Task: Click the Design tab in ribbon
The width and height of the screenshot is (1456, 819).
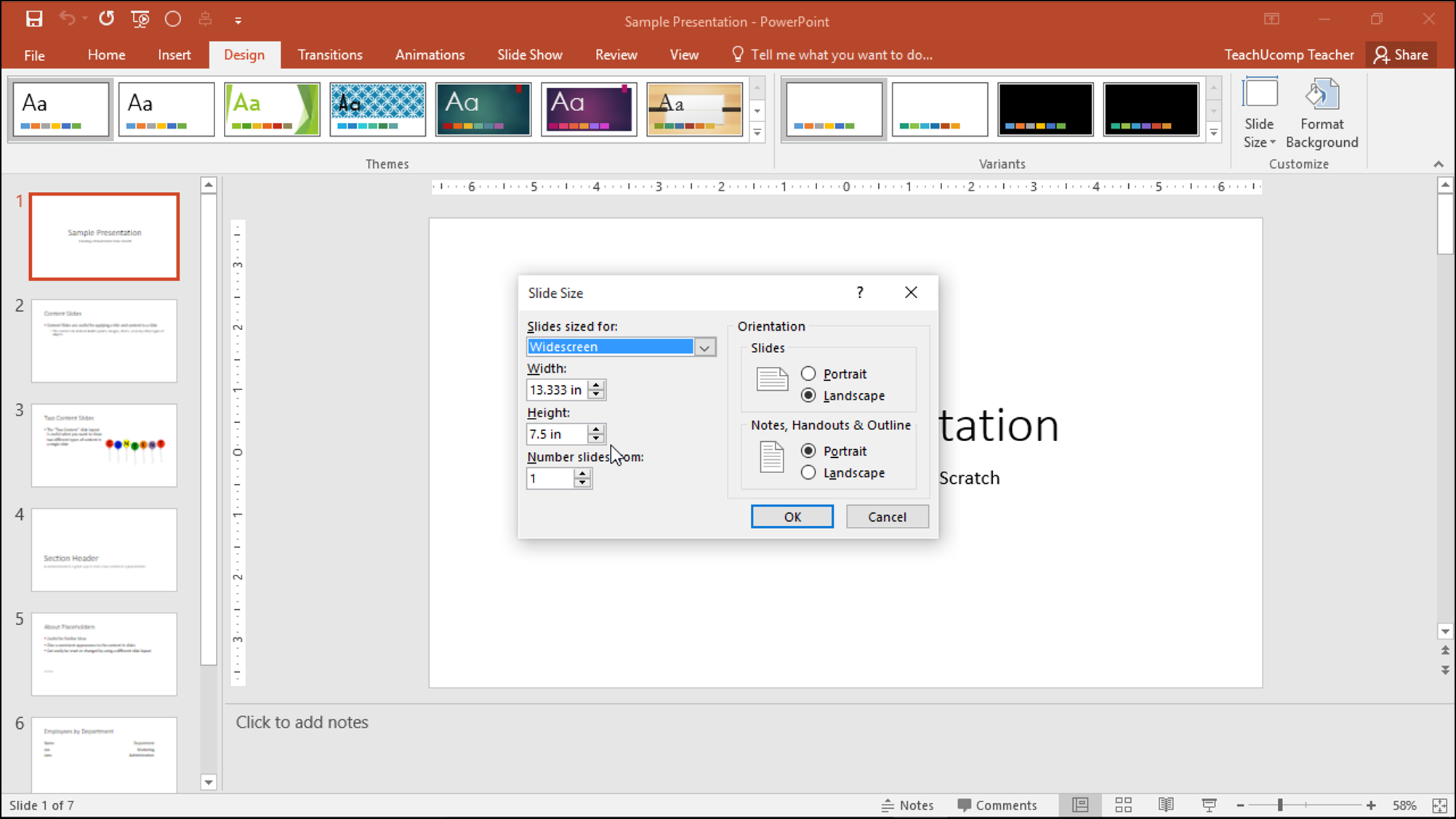Action: pyautogui.click(x=244, y=54)
